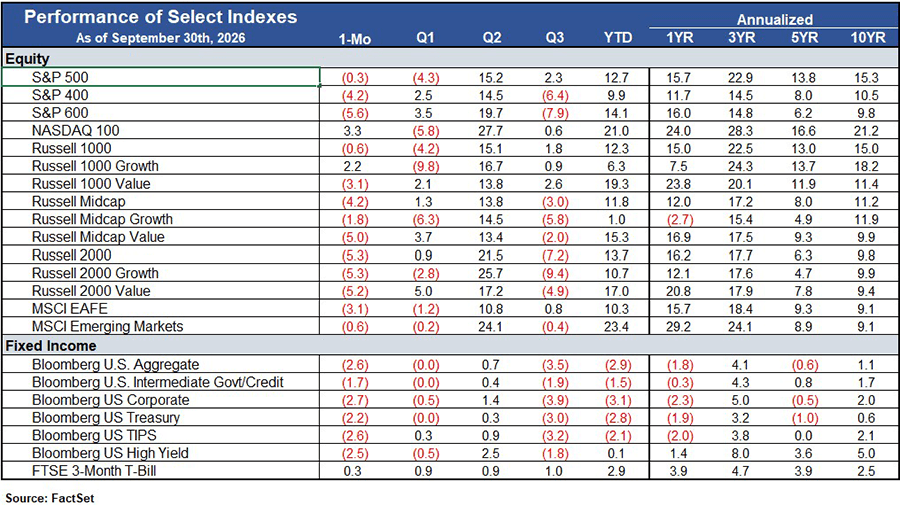
Task: Click the Bloomberg US High Yield label
Action: 110,453
